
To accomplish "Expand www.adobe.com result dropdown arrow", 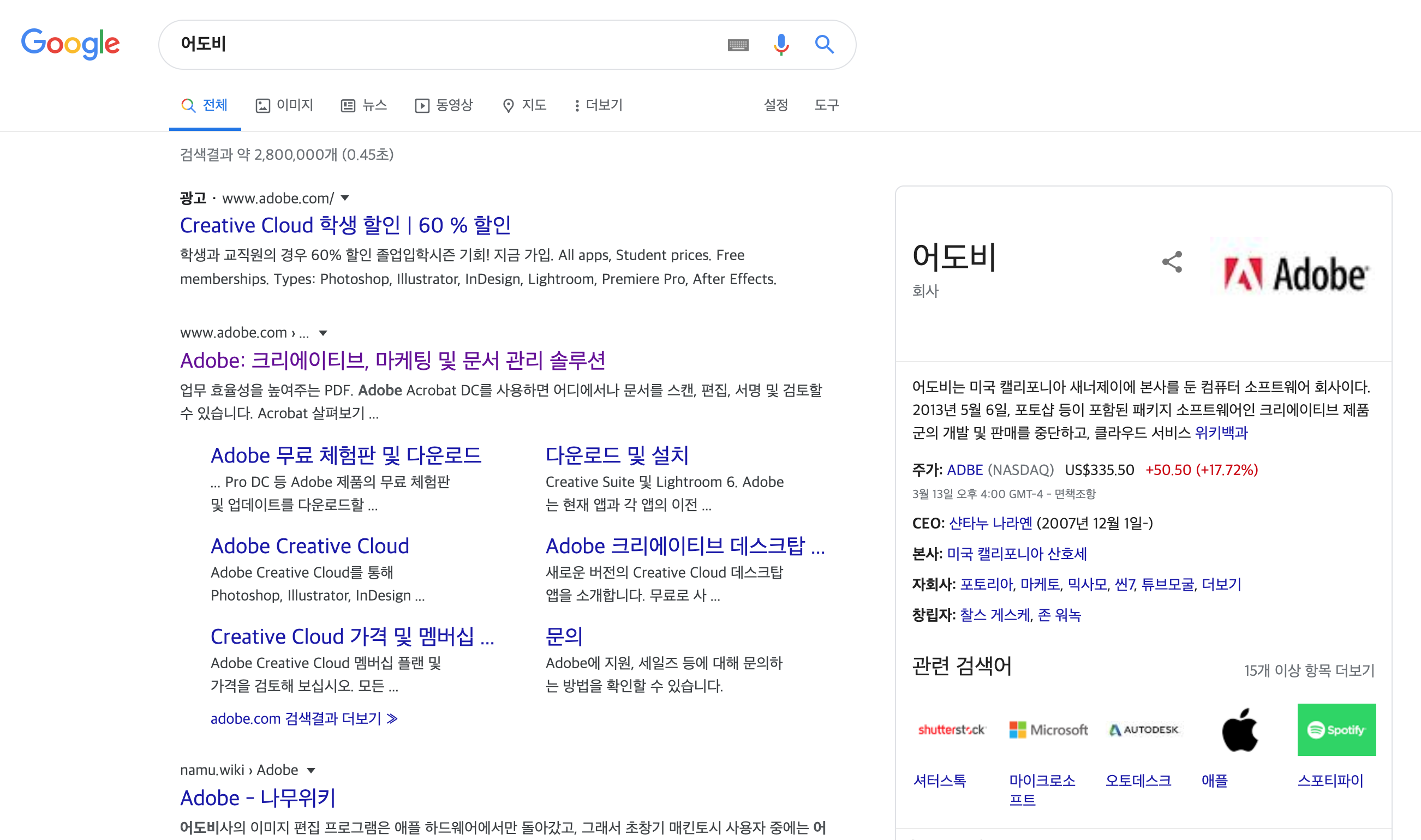I will 323,333.
